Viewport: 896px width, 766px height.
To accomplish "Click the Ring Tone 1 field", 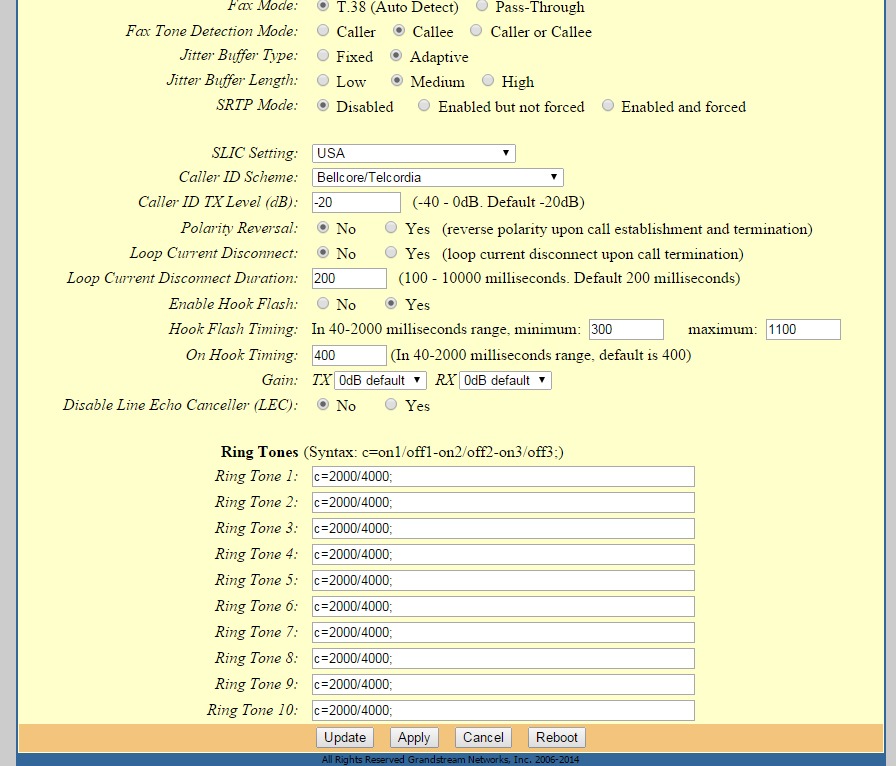I will coord(503,476).
